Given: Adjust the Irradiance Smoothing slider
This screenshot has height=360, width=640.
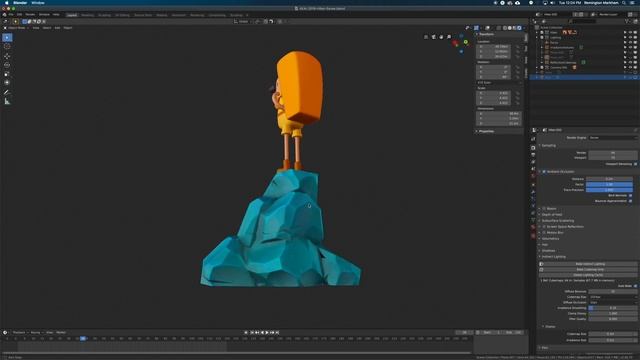Looking at the screenshot, I should click(x=612, y=308).
